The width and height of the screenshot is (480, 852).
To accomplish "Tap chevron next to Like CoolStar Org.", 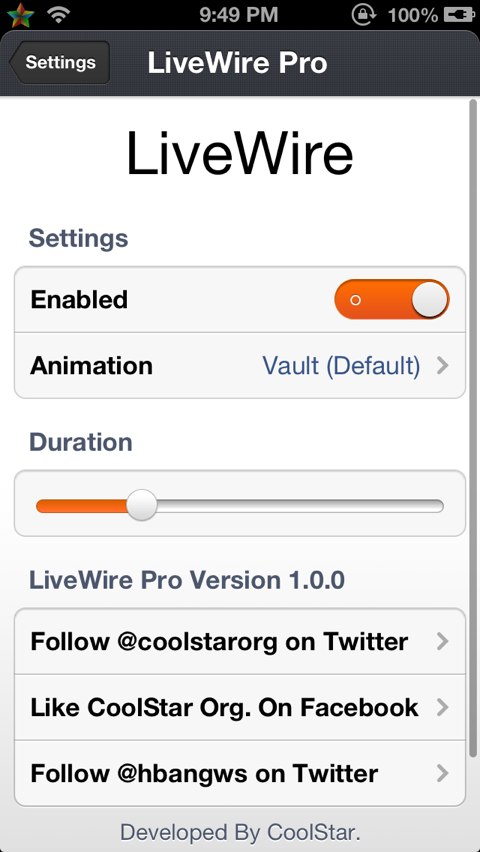I will tap(442, 707).
